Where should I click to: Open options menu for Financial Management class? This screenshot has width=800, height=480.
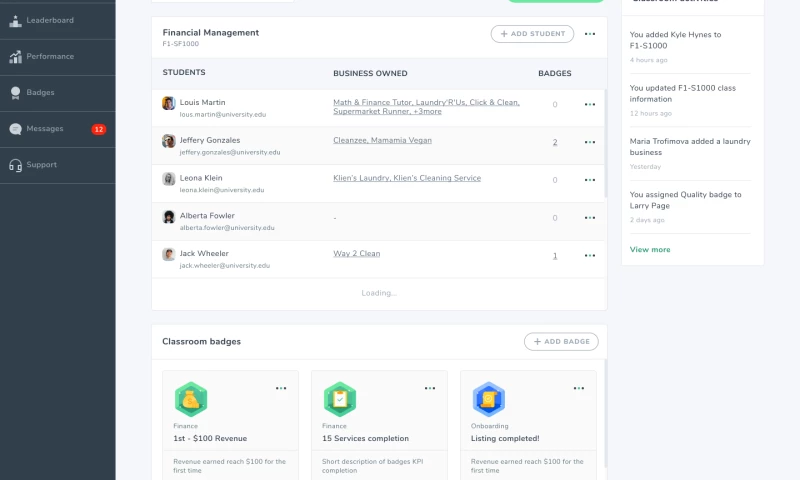point(590,34)
